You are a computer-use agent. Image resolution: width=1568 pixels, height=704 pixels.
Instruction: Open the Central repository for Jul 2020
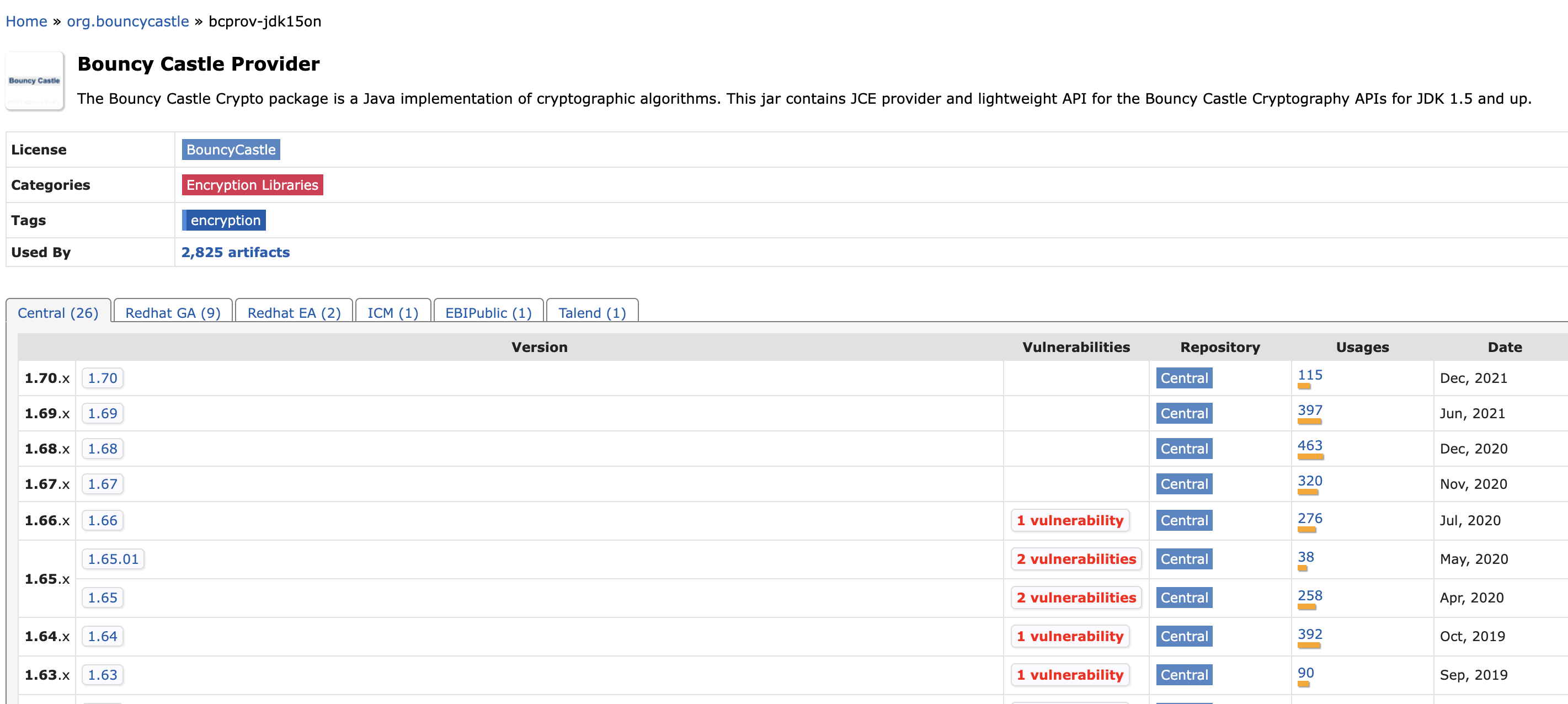[1184, 520]
